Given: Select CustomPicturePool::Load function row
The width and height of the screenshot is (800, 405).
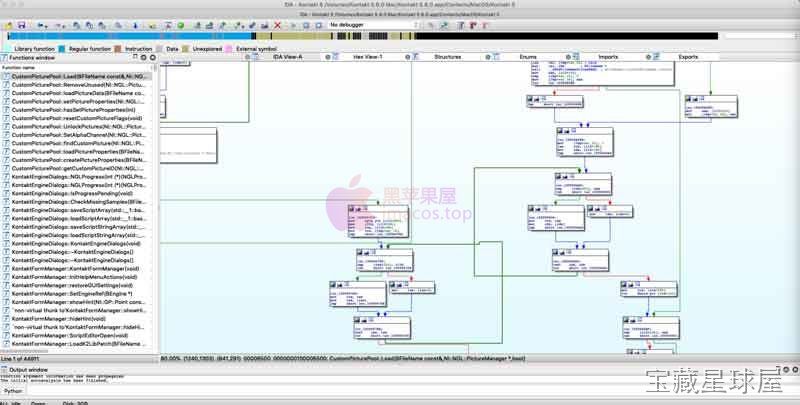Looking at the screenshot, I should click(77, 77).
